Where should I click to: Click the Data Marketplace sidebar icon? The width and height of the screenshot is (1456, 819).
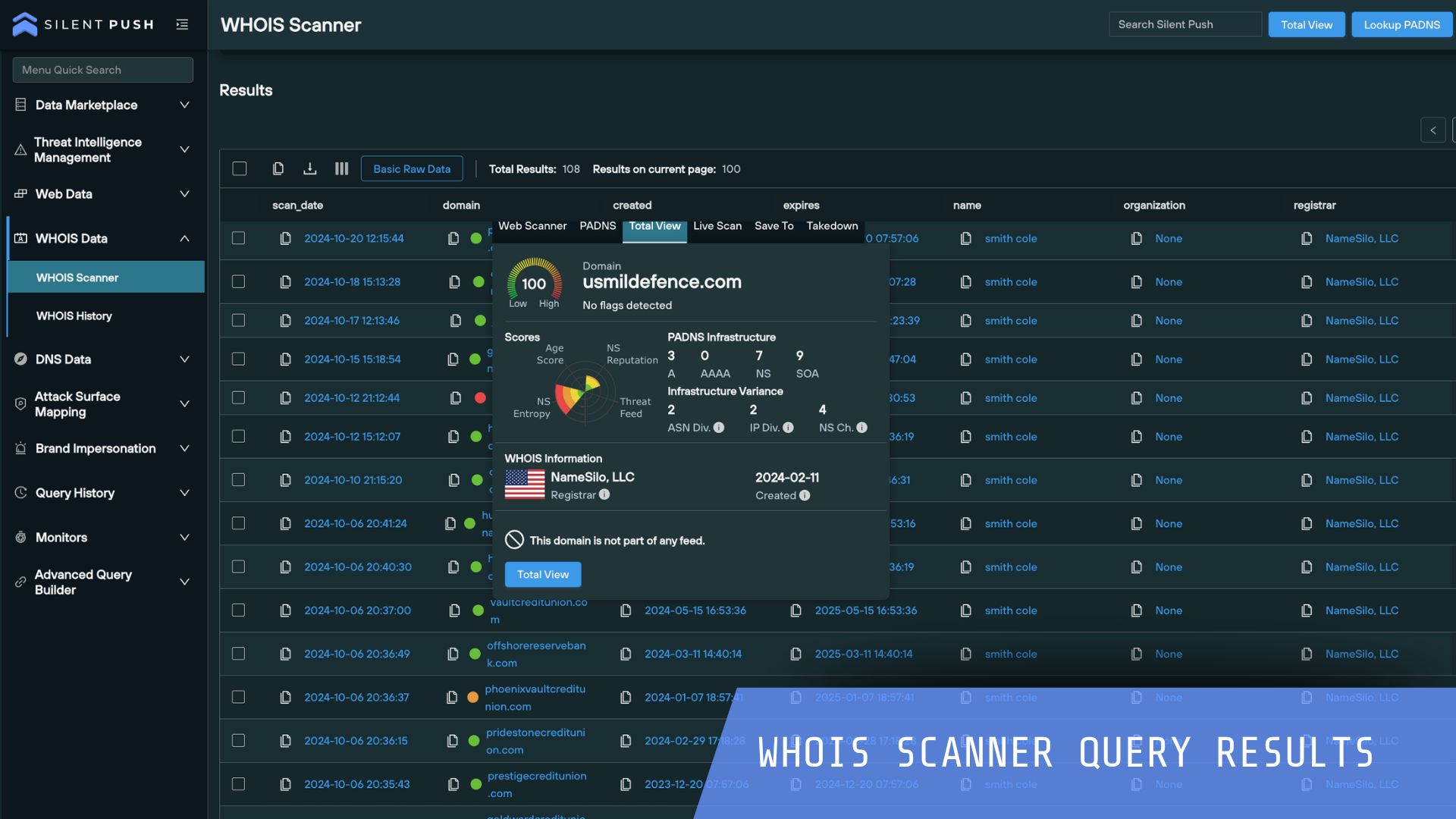[x=20, y=105]
